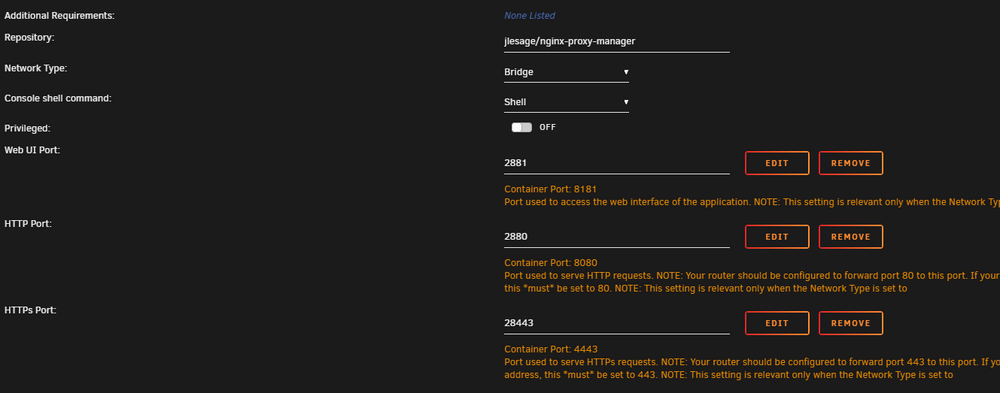Click the Network Type label

click(36, 68)
